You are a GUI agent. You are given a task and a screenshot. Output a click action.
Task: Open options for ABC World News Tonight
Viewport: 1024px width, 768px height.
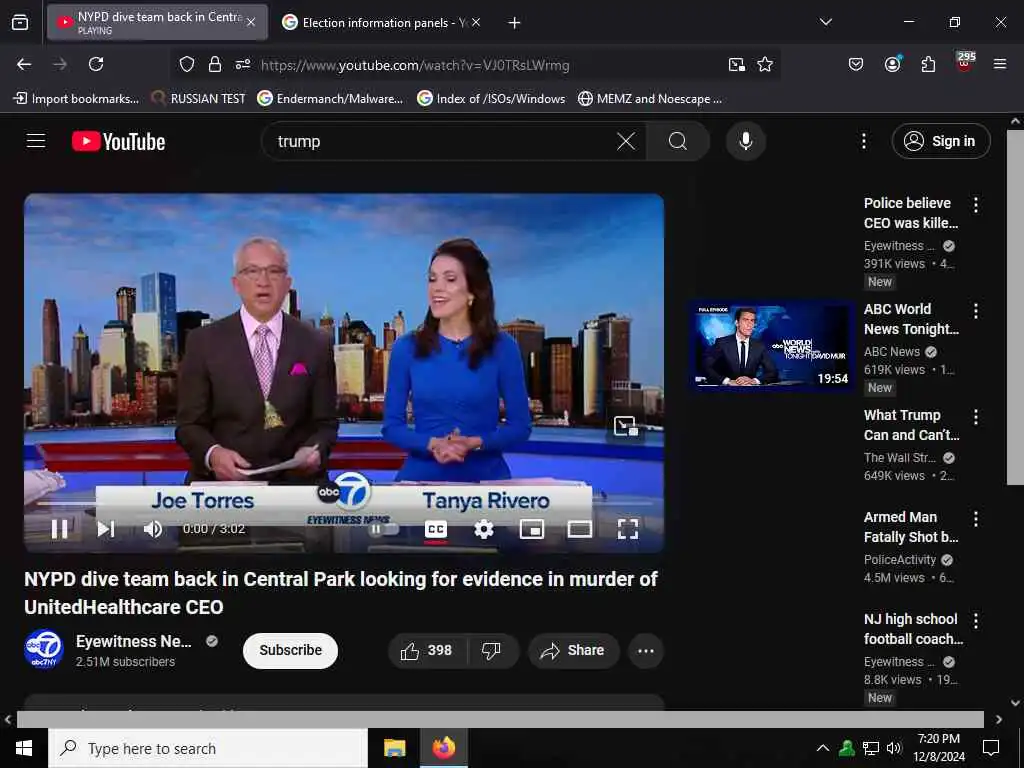(976, 311)
